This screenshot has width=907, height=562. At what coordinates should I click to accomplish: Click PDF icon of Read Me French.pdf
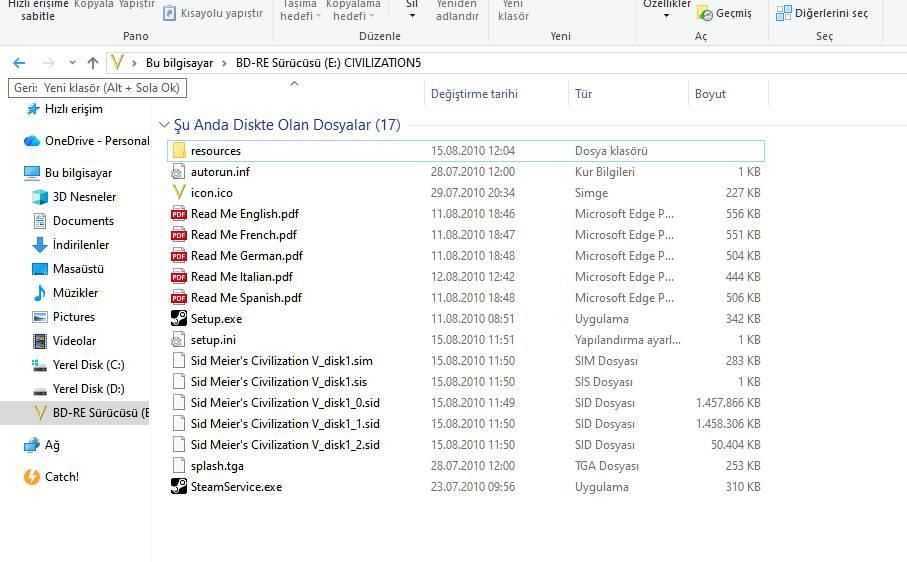[179, 235]
